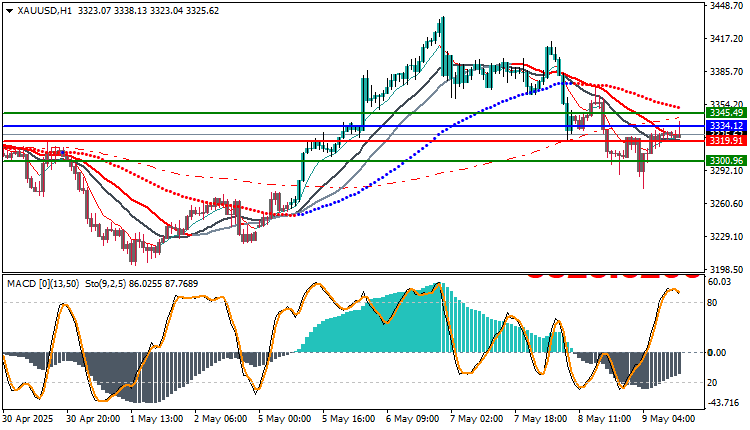Image resolution: width=750 pixels, height=430 pixels.
Task: Click the 80 level on stochastic scale
Action: click(713, 303)
